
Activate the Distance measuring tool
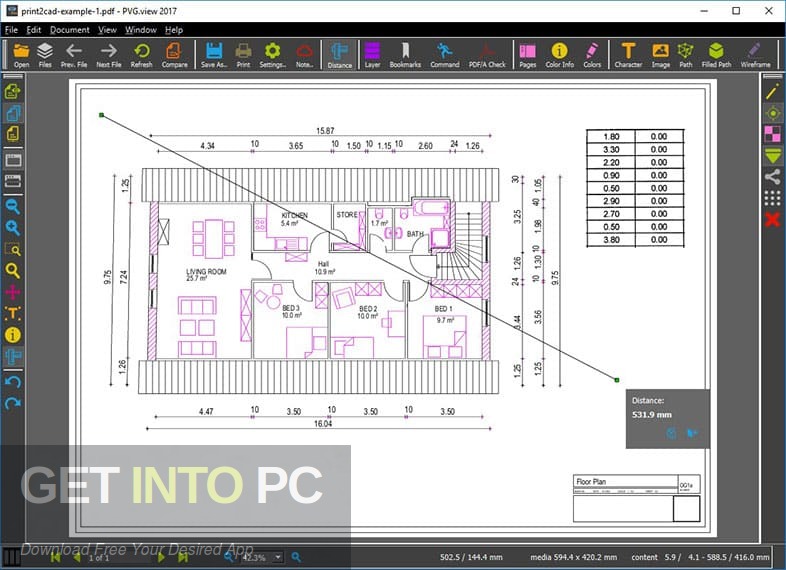tap(339, 54)
